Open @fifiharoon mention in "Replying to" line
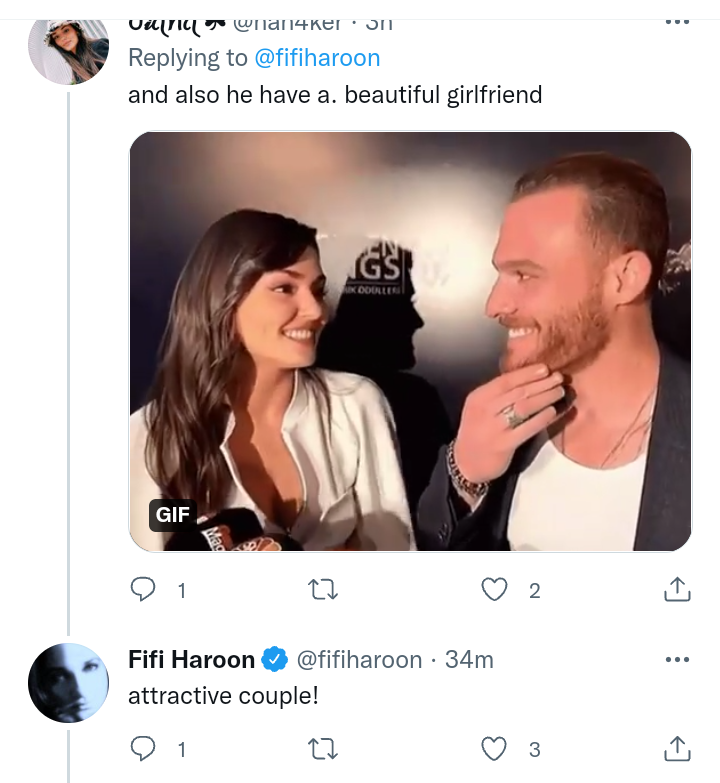 317,58
